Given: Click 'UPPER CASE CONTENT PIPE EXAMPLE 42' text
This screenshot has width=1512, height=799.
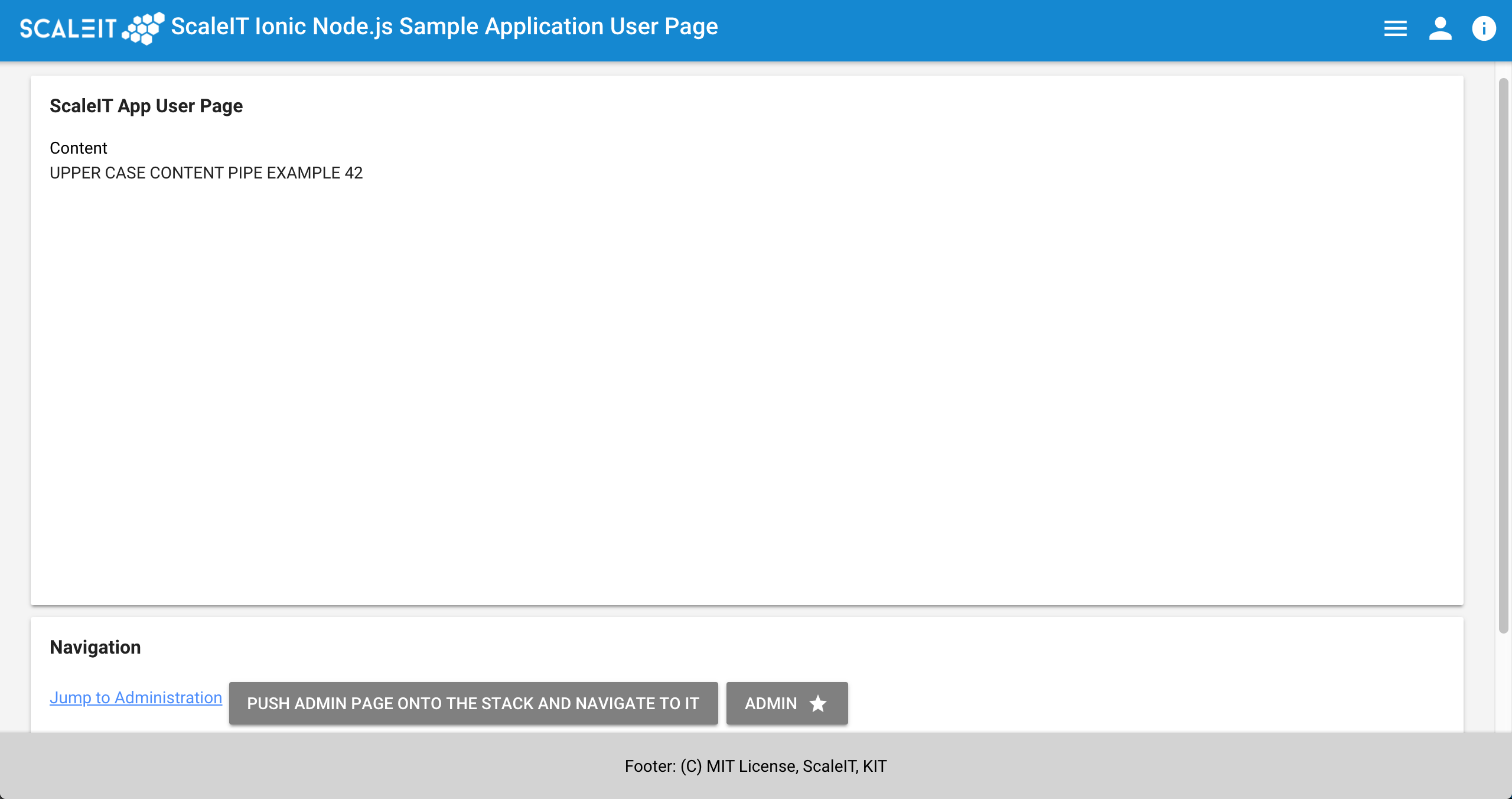Looking at the screenshot, I should [206, 173].
